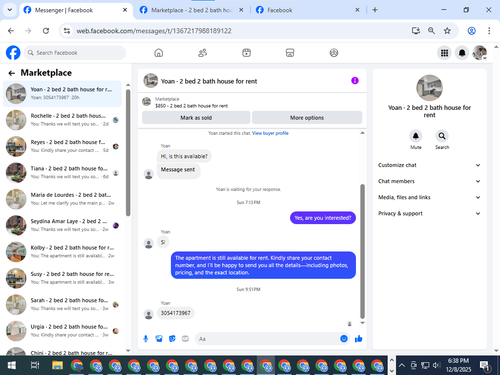Screen dimensions: 500x375
Task: Click the back arrow beside Marketplace heading
Action: (x=12, y=73)
